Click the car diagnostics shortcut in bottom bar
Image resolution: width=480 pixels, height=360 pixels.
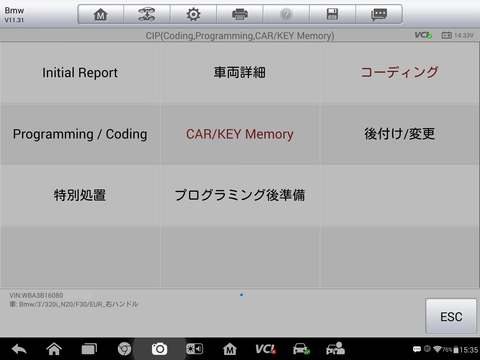point(301,349)
